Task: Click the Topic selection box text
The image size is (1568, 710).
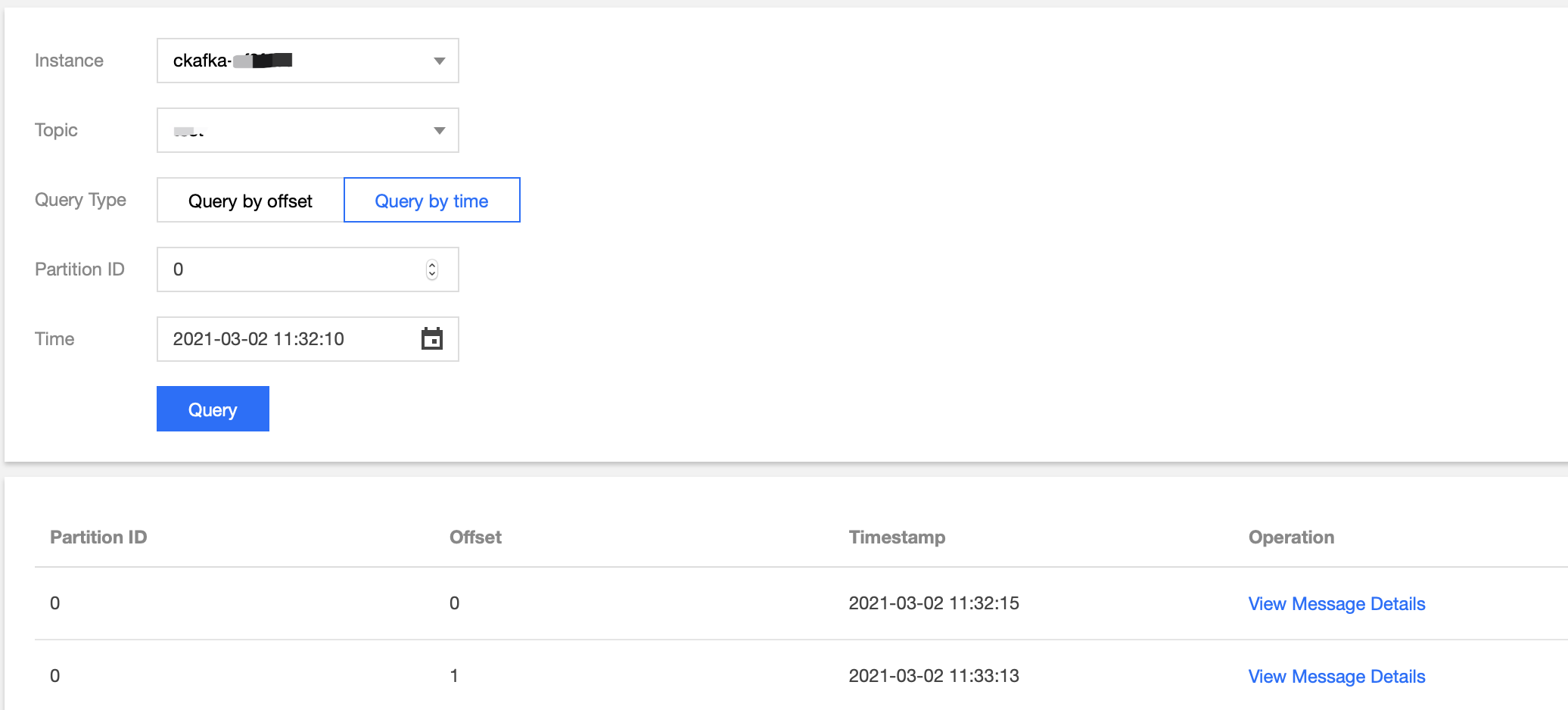Action: click(x=189, y=131)
